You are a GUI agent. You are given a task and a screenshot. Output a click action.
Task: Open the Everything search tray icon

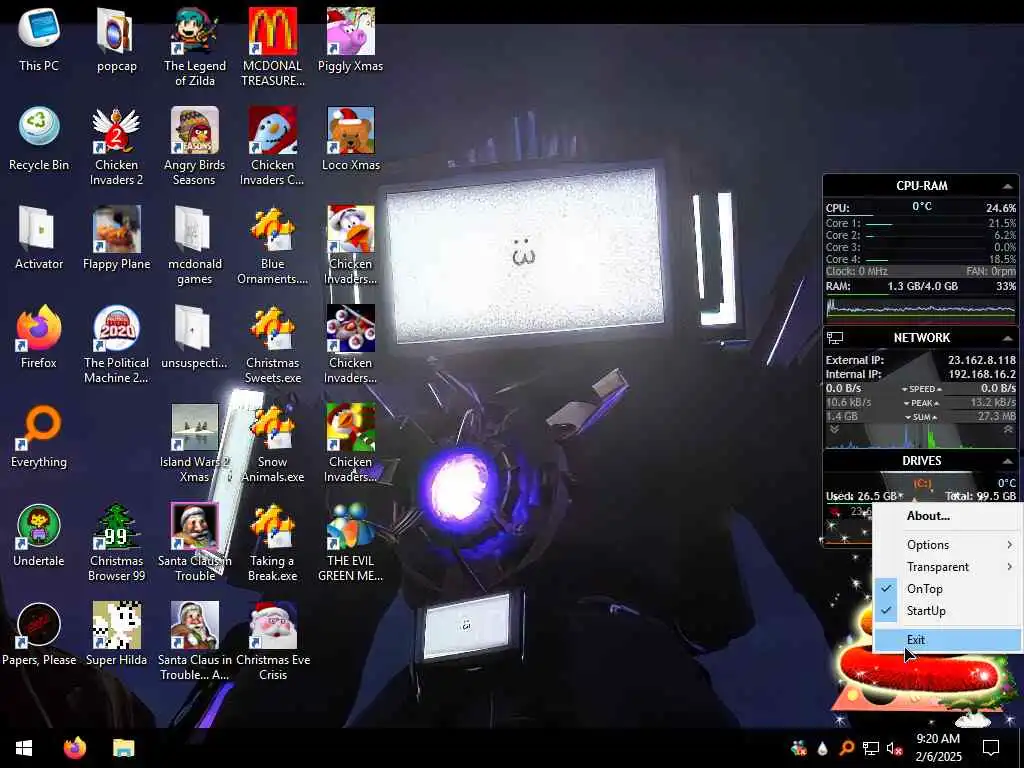pyautogui.click(x=846, y=748)
